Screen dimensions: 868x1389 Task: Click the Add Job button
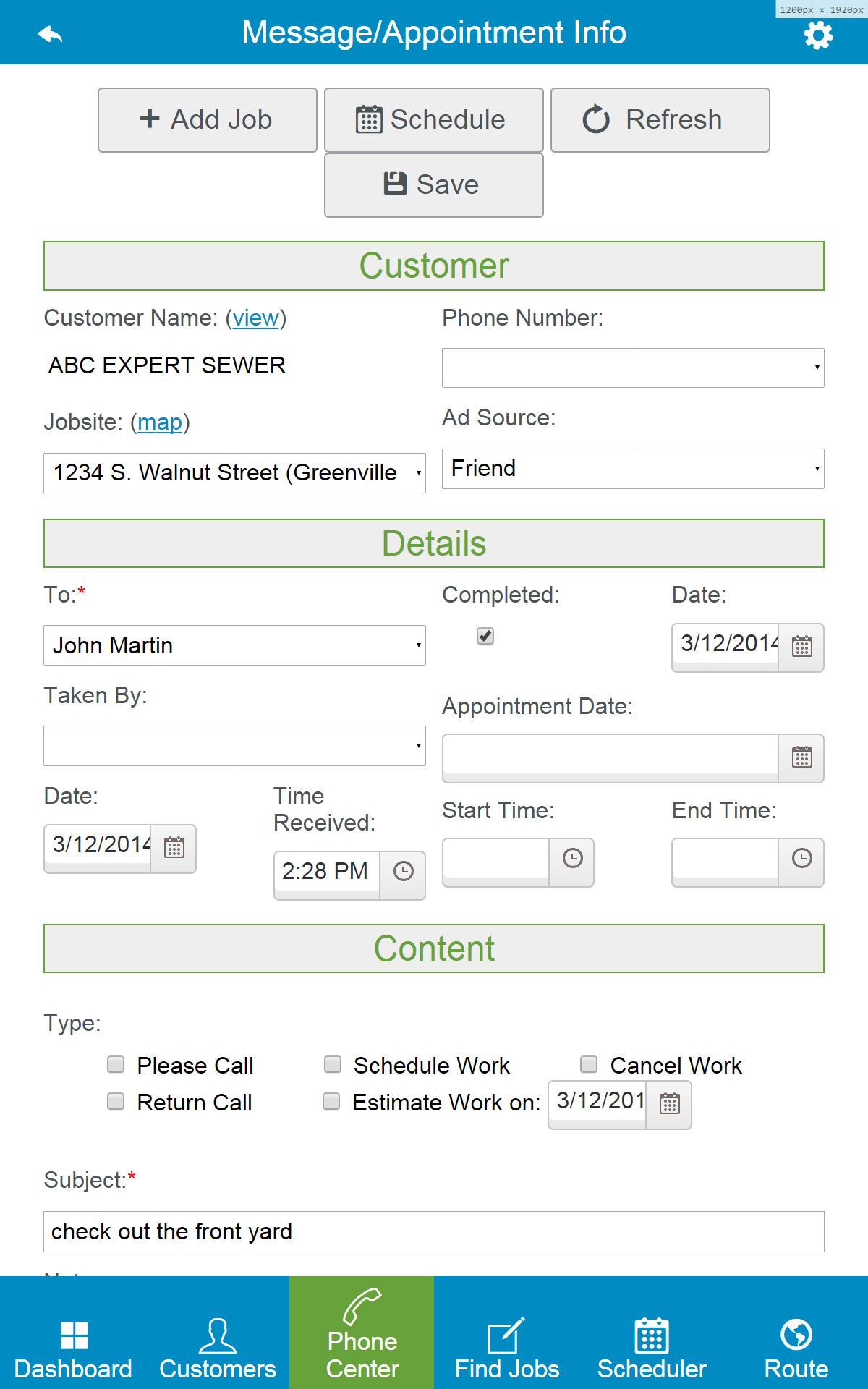208,120
